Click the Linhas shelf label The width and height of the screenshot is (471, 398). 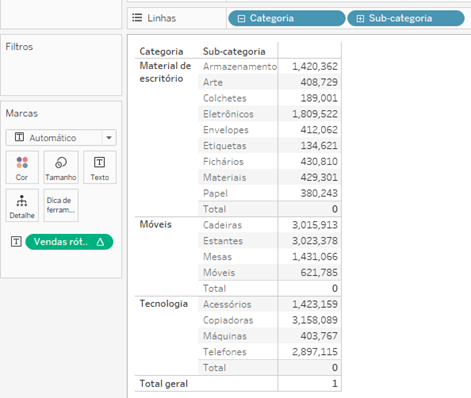click(x=162, y=18)
